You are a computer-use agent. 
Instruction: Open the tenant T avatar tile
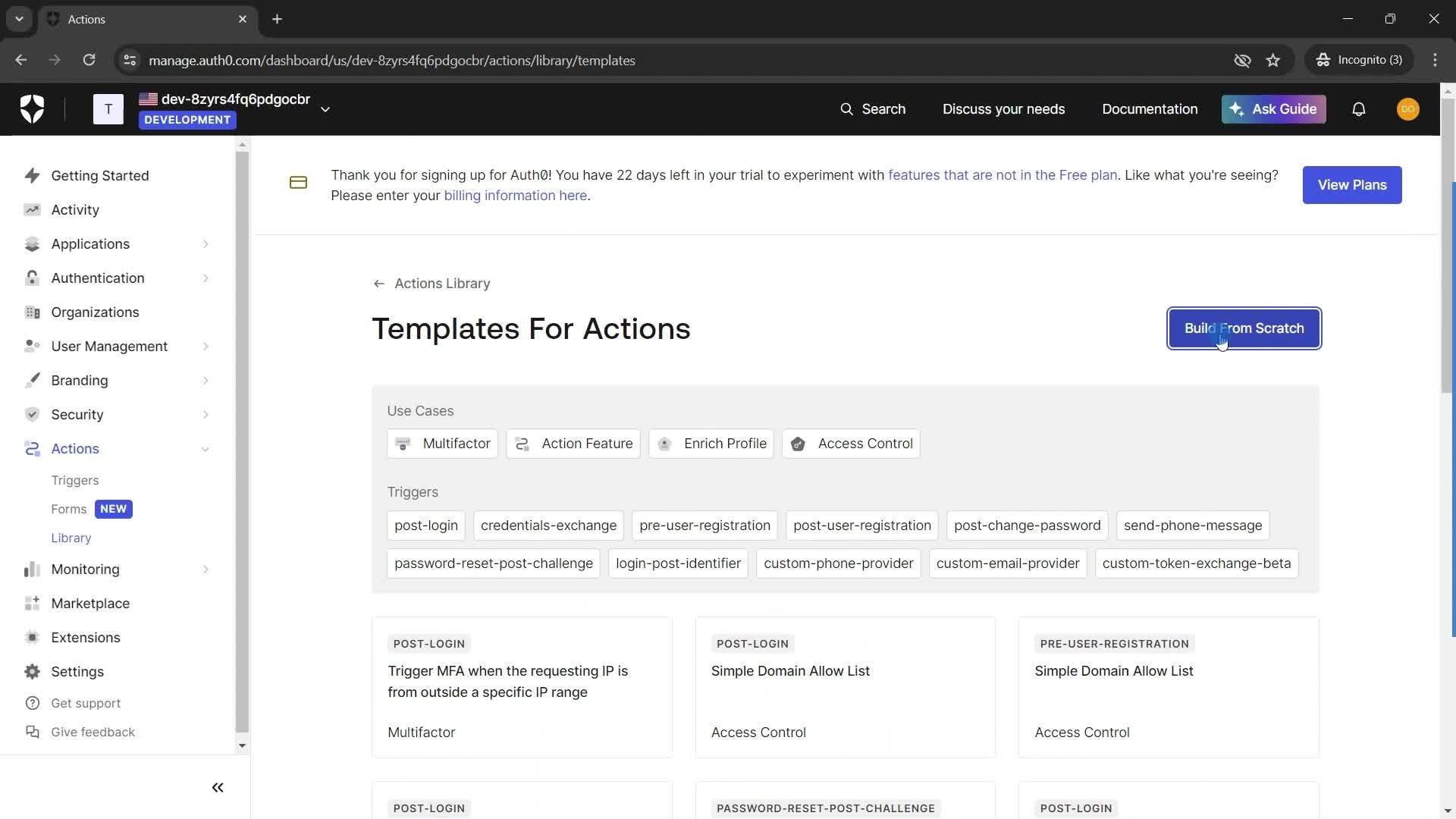coord(108,109)
